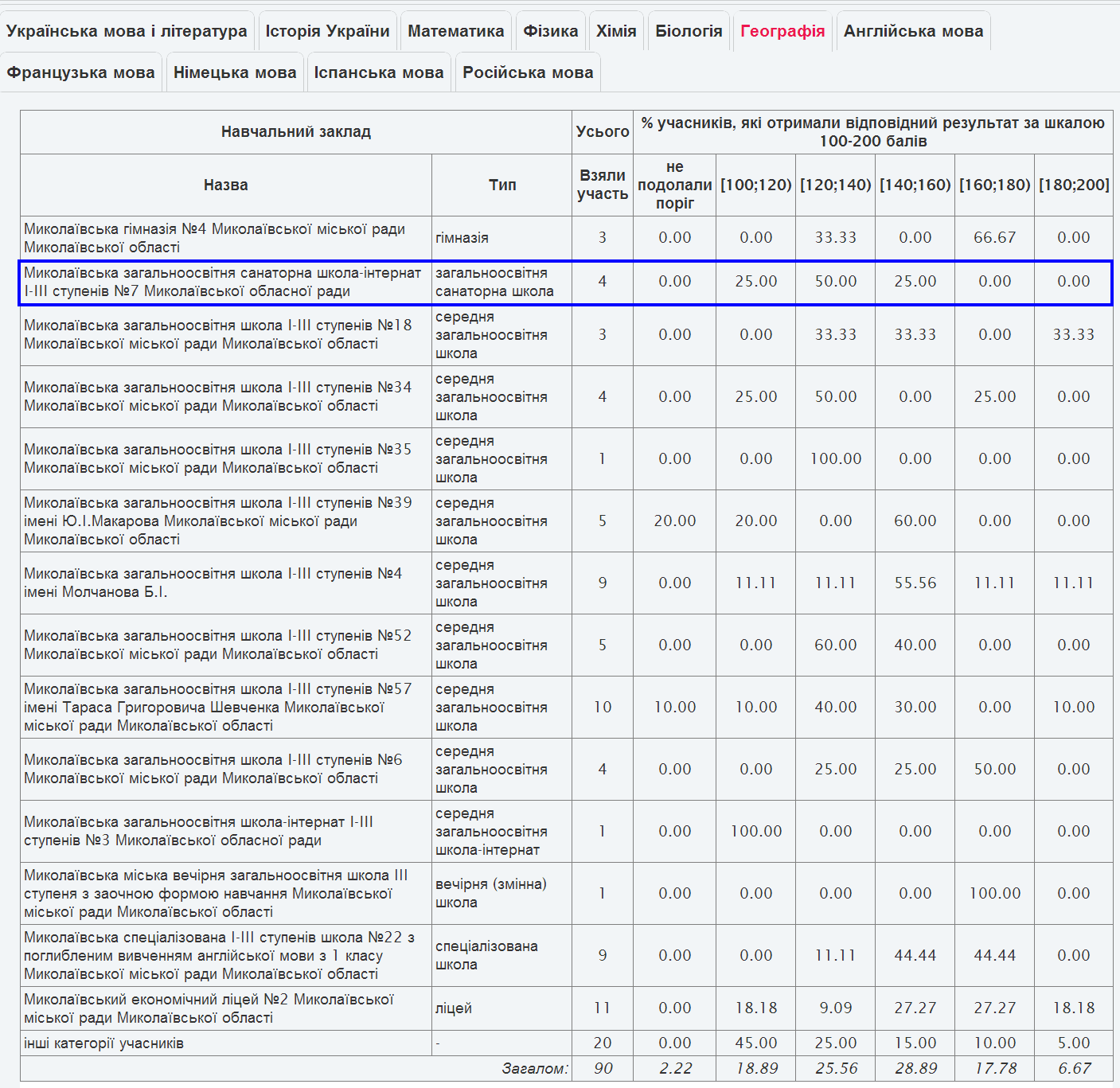Switch to the Російська мова tab

[528, 72]
